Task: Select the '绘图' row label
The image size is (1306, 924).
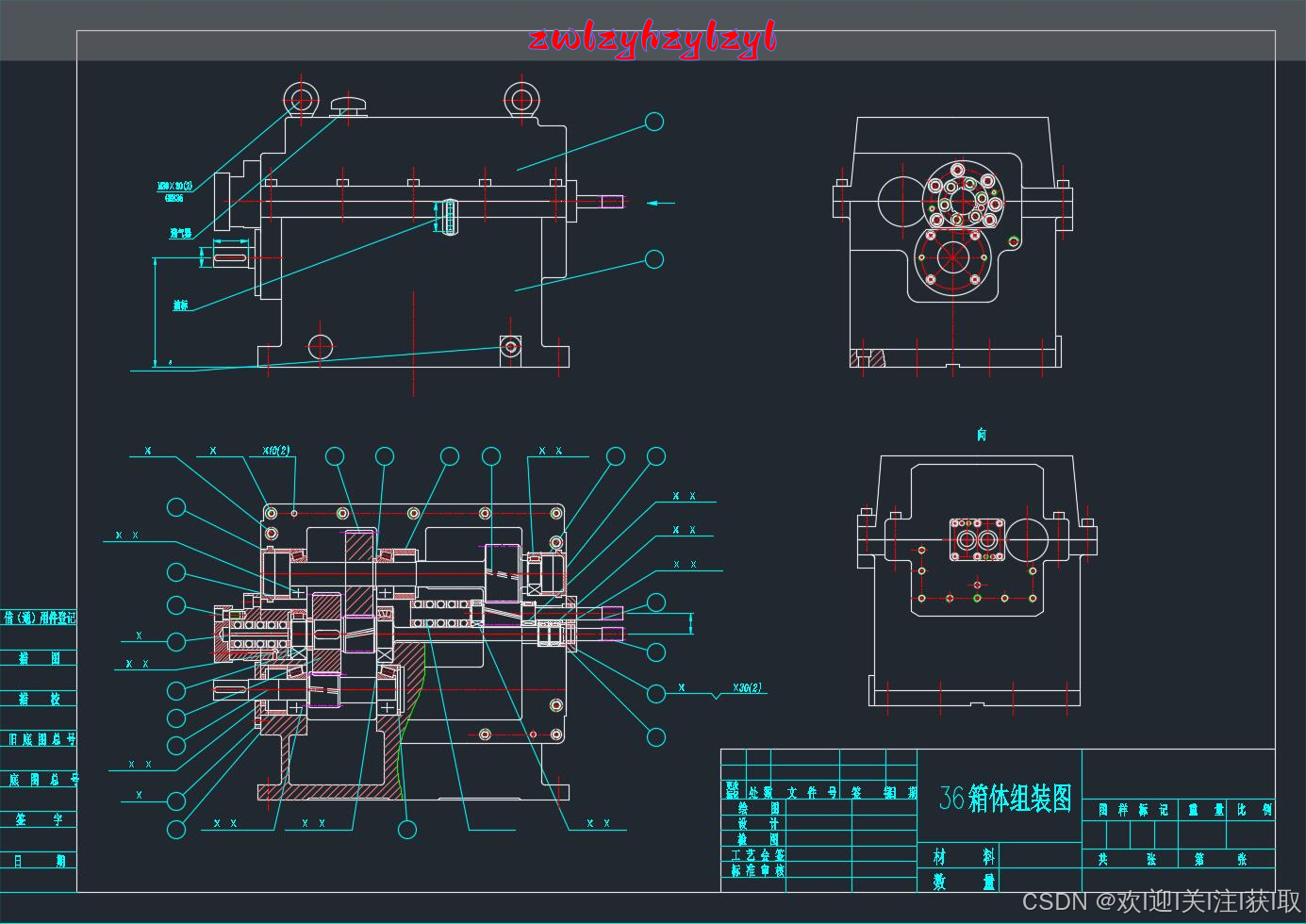Action: tap(758, 808)
